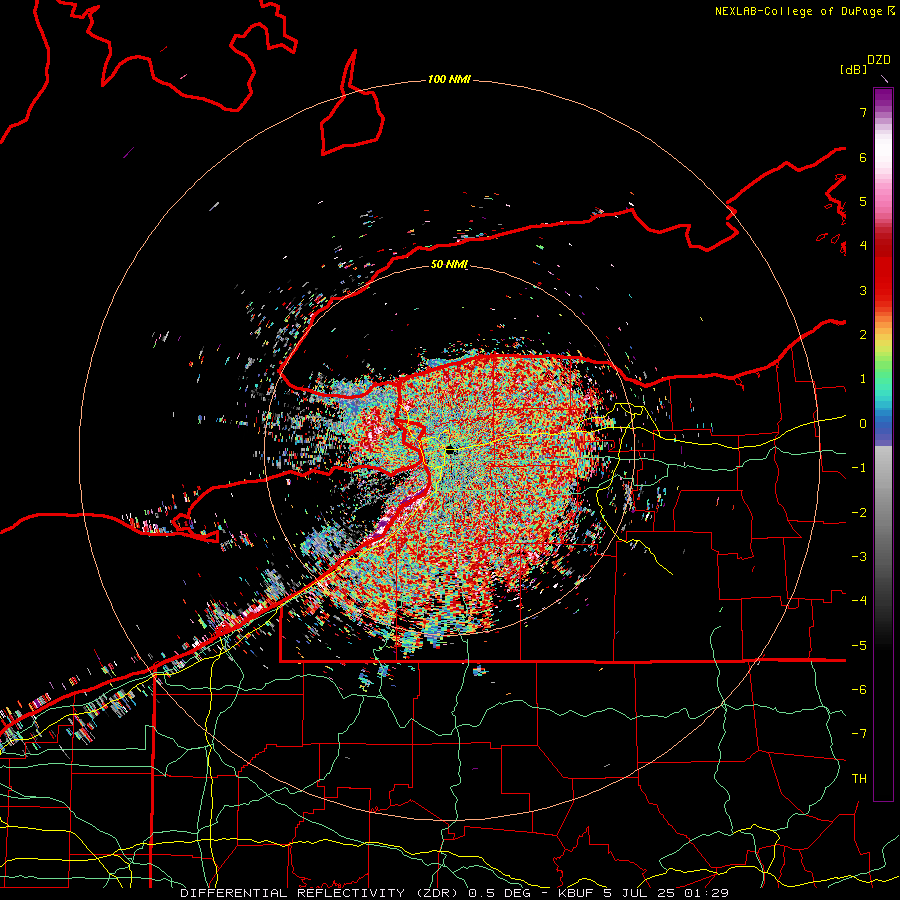
Task: Click the 5 value on the color scale
Action: (x=863, y=201)
